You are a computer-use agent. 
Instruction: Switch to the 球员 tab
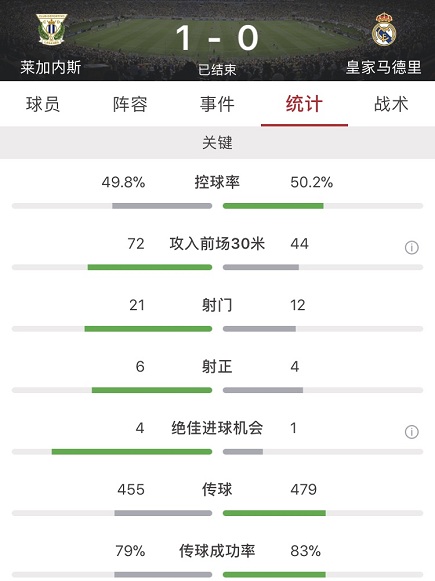[43, 104]
